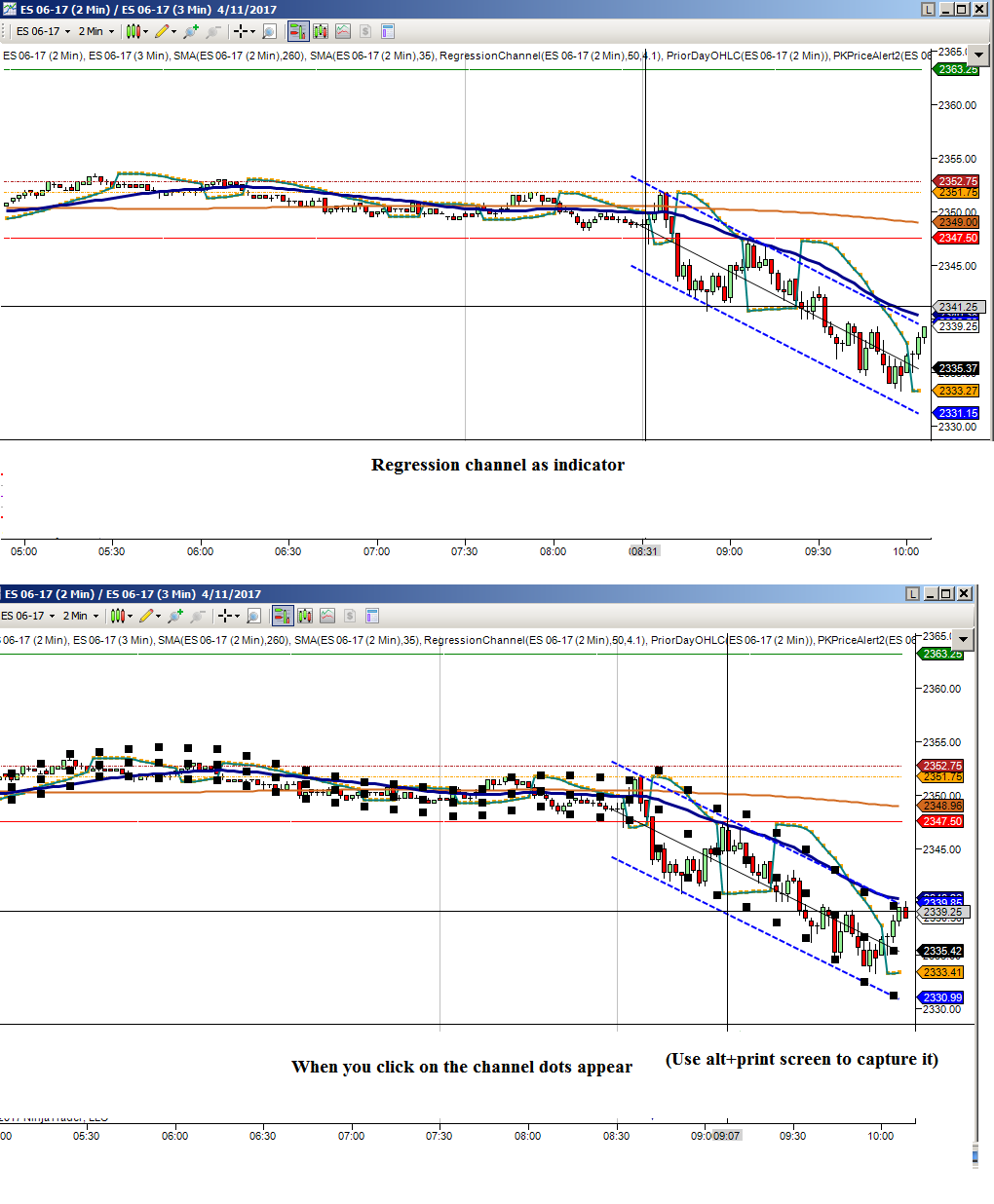Click link 'L' button in upper title bar

pyautogui.click(x=928, y=9)
